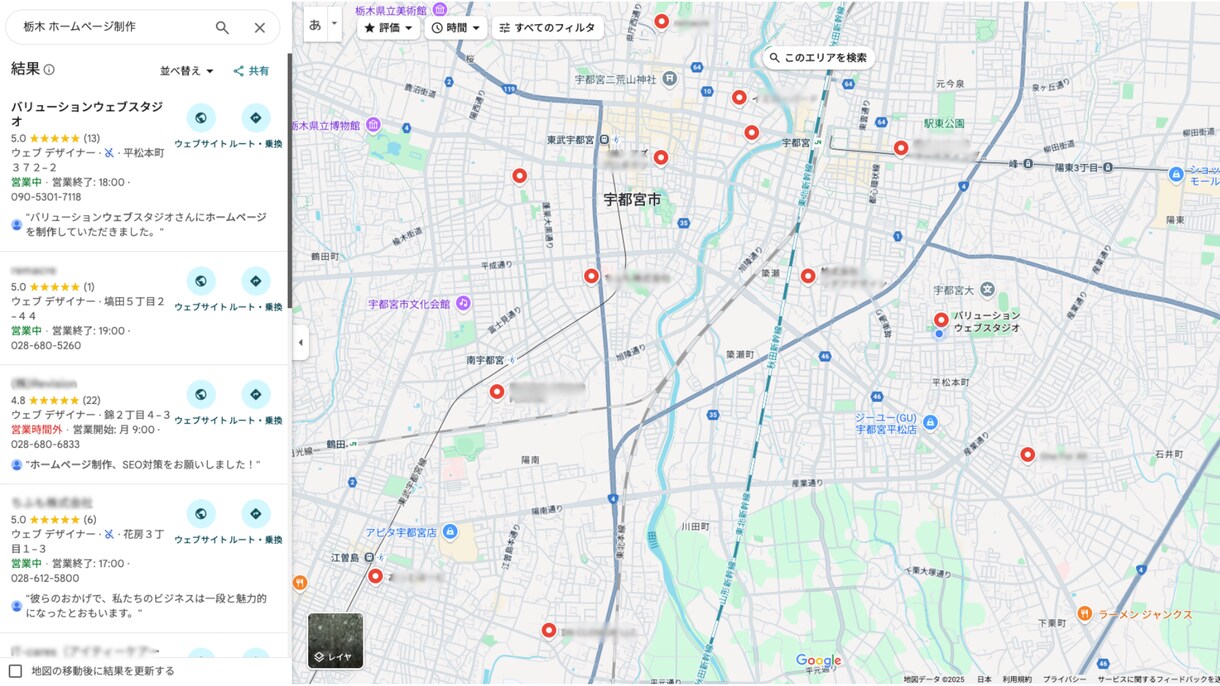The width and height of the screenshot is (1220, 686).
Task: Click the 江曽島 station icon
Action: tap(368, 557)
